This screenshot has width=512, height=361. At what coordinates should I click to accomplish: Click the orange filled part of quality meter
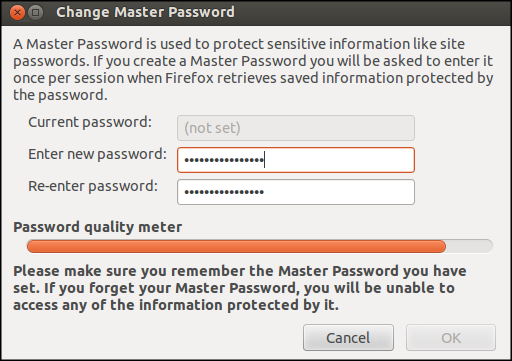[236, 246]
